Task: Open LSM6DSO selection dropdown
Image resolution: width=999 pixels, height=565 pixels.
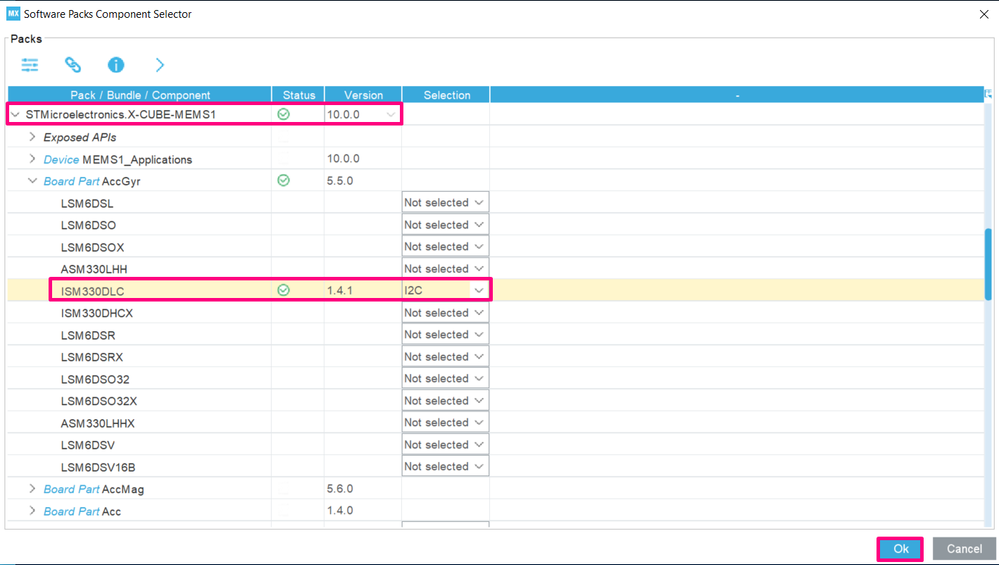Action: (445, 225)
